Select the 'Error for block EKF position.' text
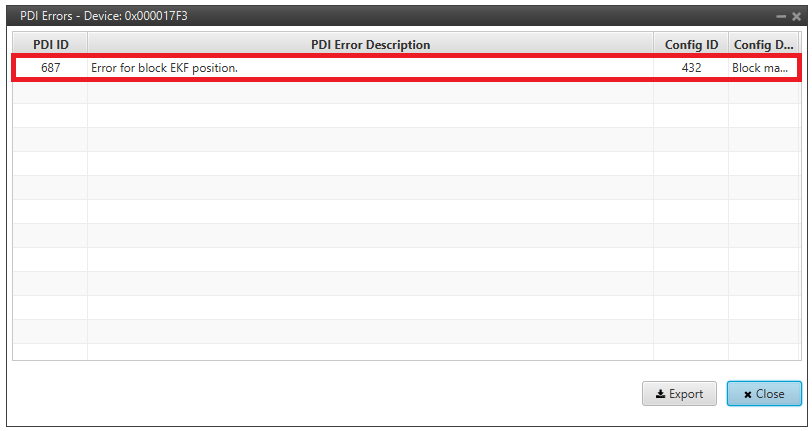 coord(164,68)
